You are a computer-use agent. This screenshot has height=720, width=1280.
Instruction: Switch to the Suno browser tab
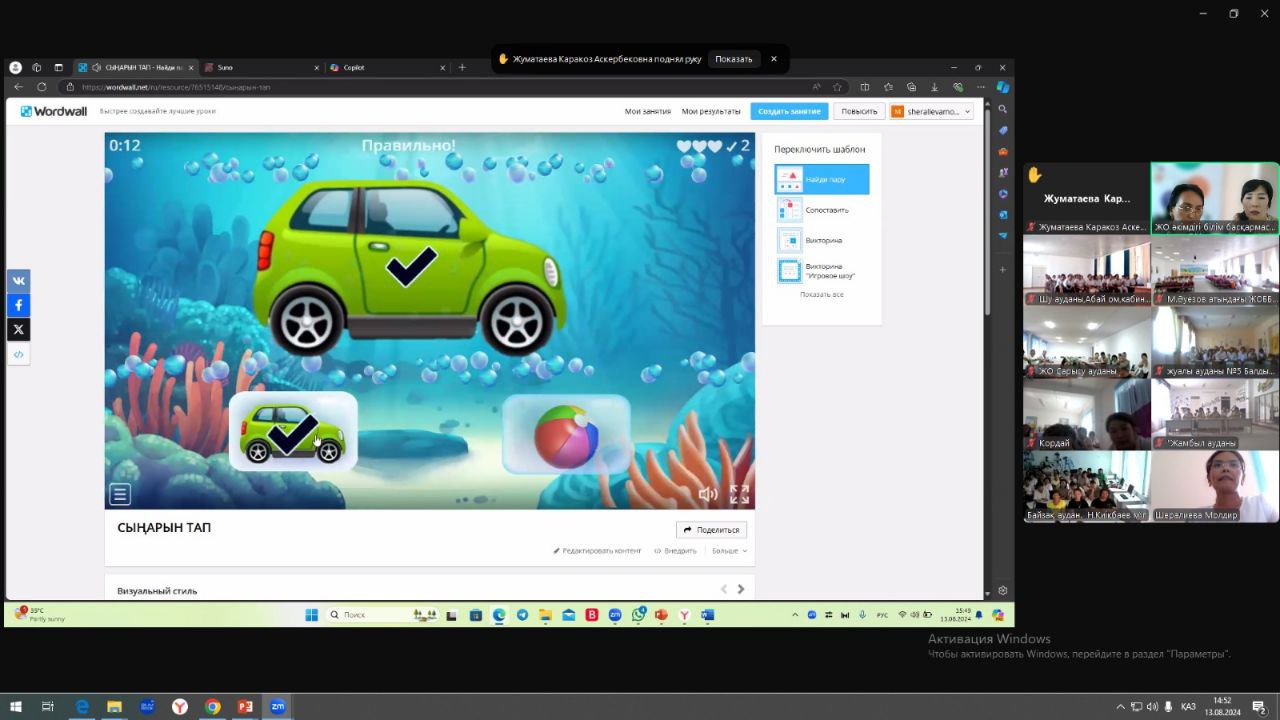tap(260, 67)
